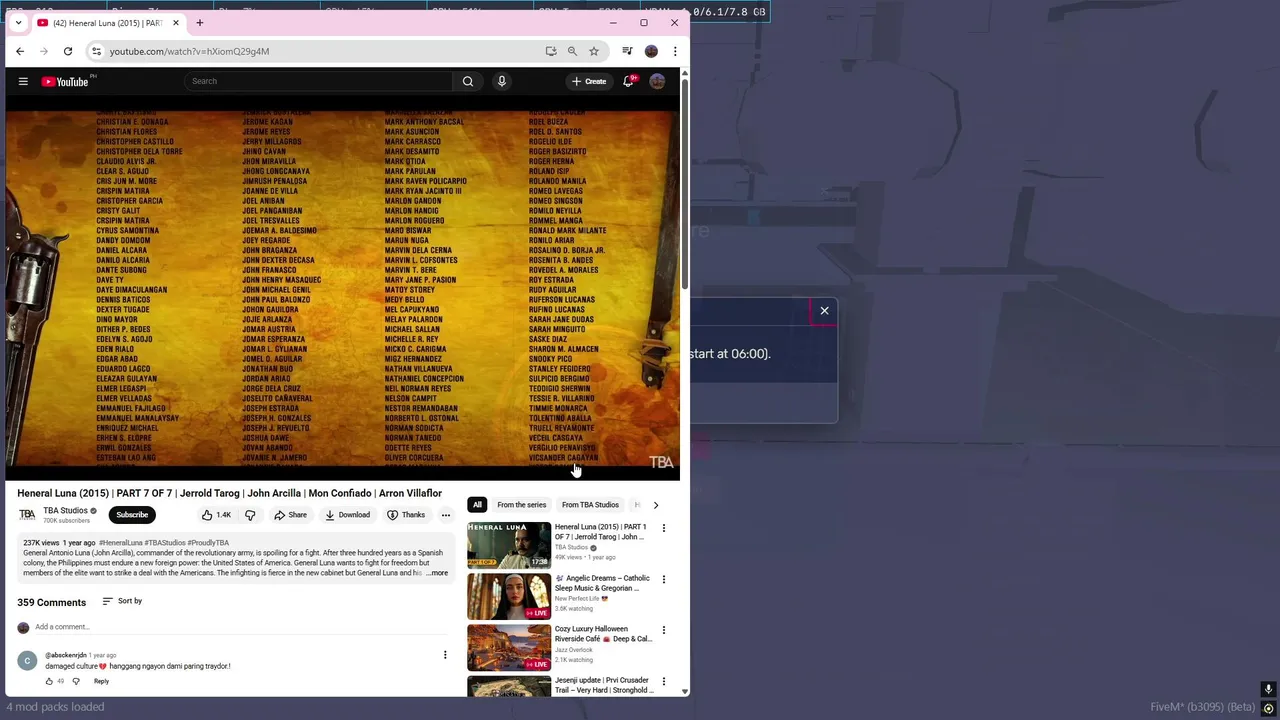Open the Chrome profile avatar

point(651,51)
